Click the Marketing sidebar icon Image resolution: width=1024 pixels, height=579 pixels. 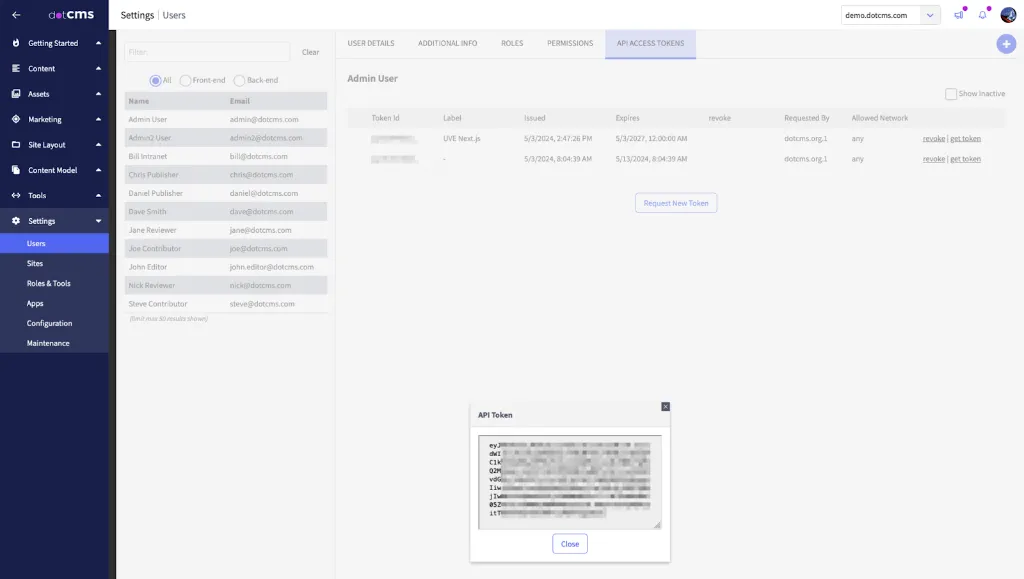16,119
